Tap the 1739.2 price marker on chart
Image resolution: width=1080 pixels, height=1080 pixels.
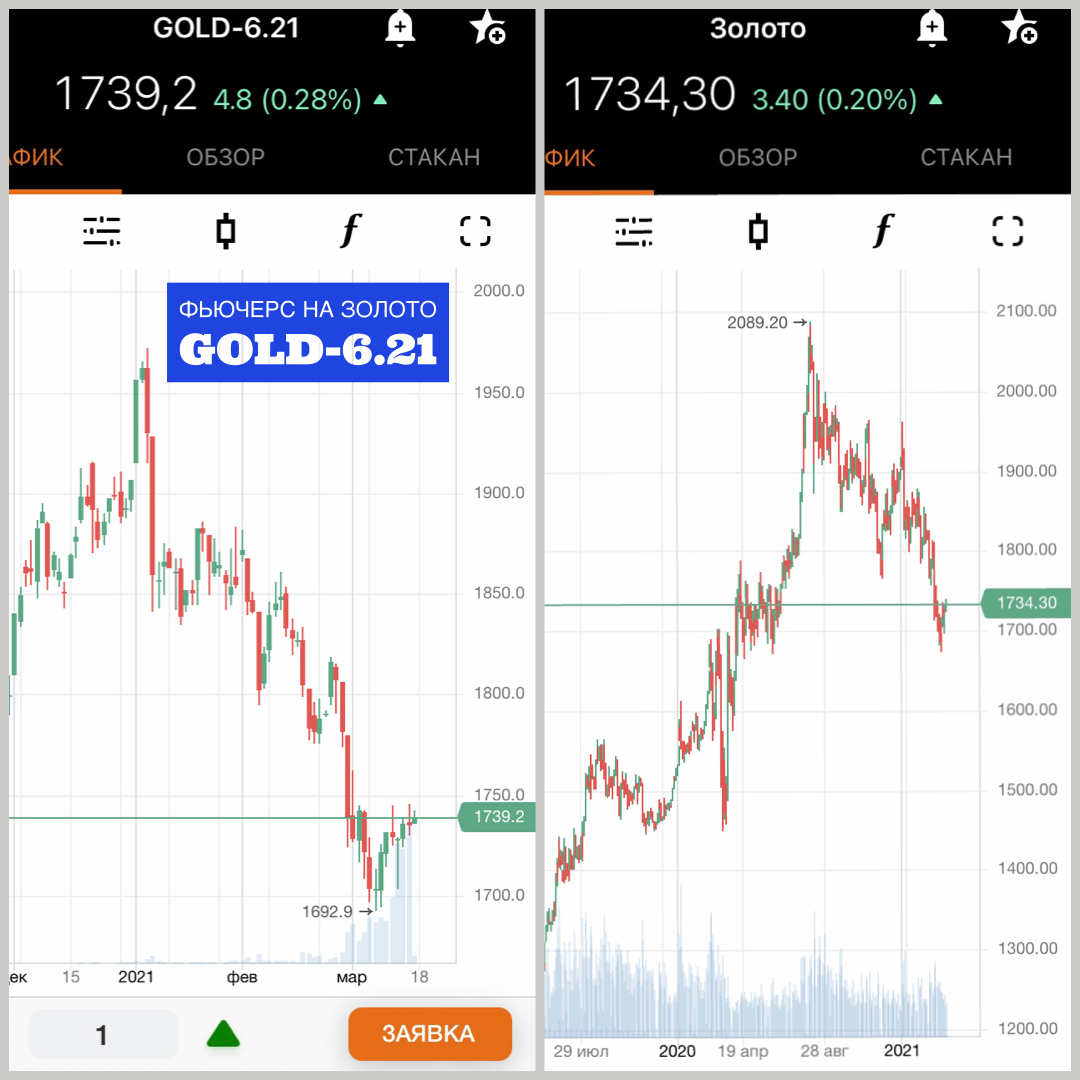[497, 817]
